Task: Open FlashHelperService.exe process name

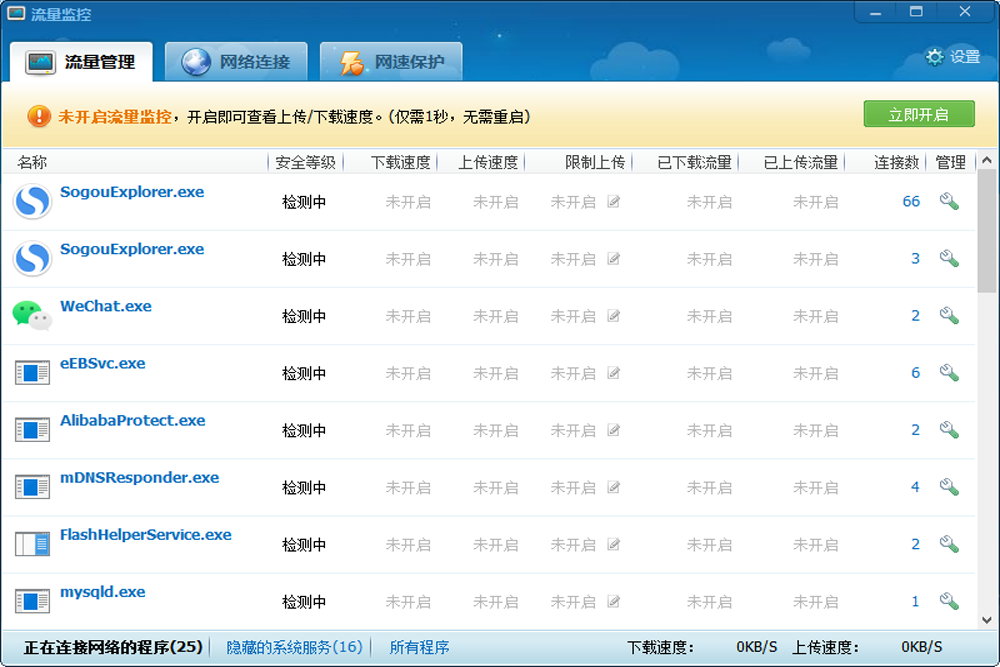Action: click(145, 534)
